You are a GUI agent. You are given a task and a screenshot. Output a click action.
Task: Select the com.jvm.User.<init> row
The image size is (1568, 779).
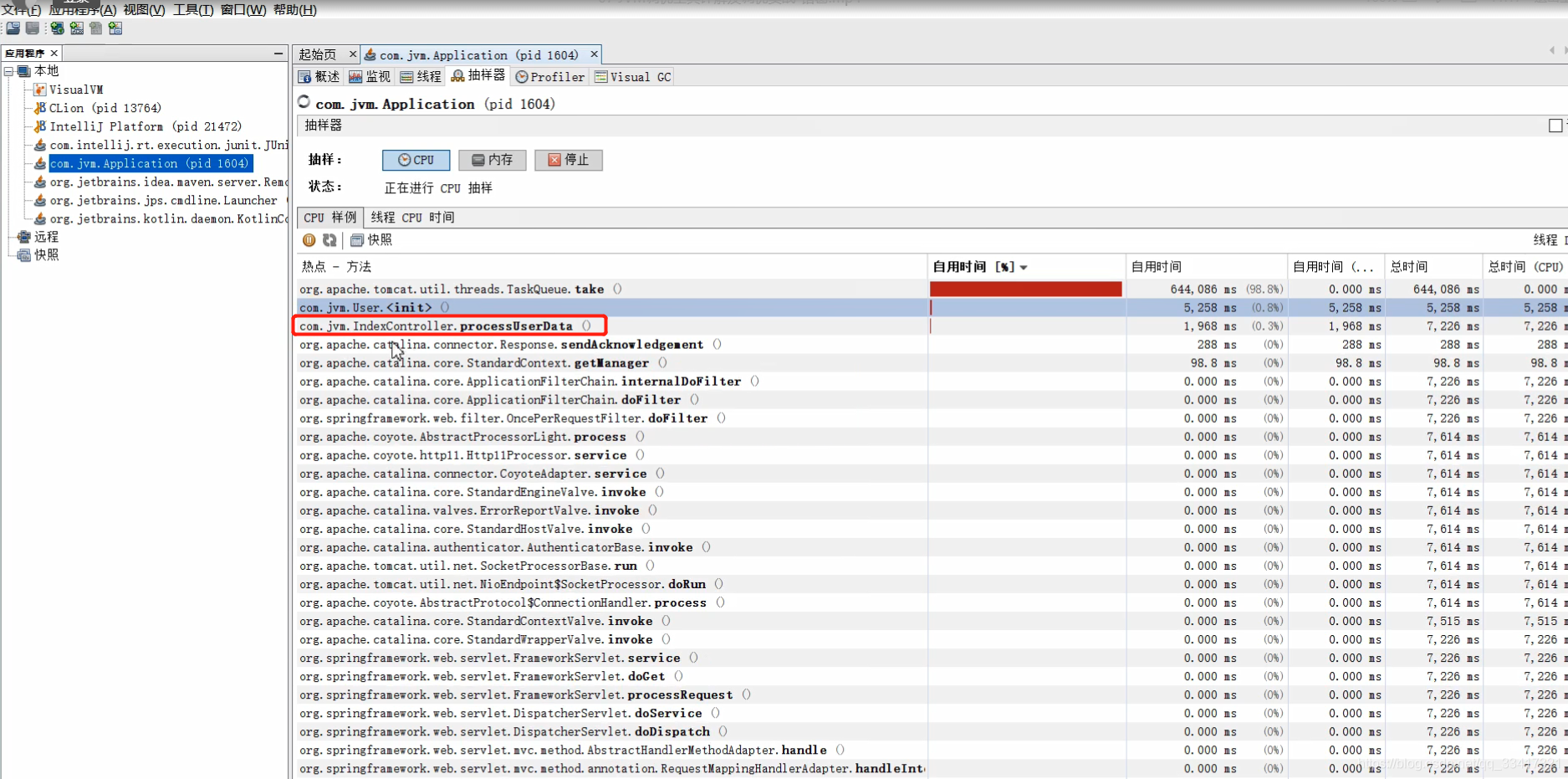point(932,308)
